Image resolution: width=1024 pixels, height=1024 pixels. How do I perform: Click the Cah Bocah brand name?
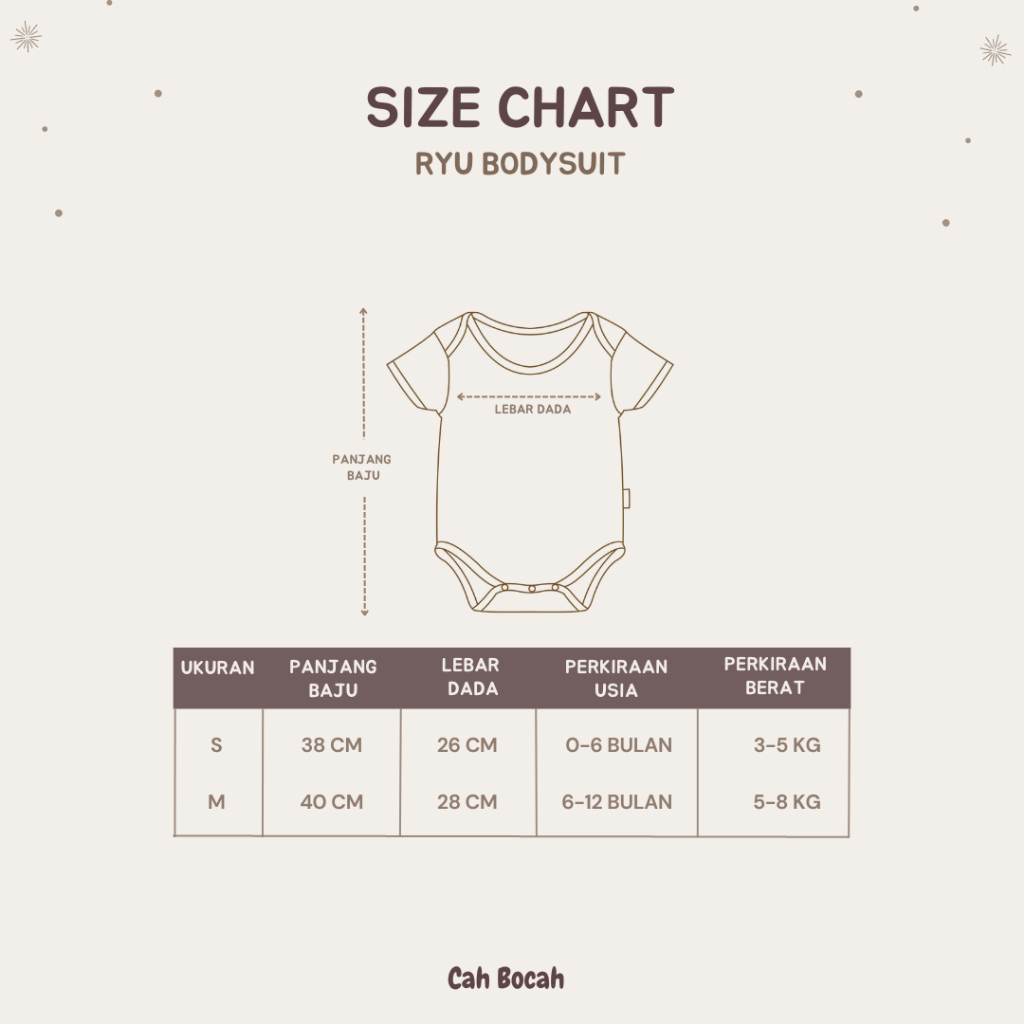(506, 978)
